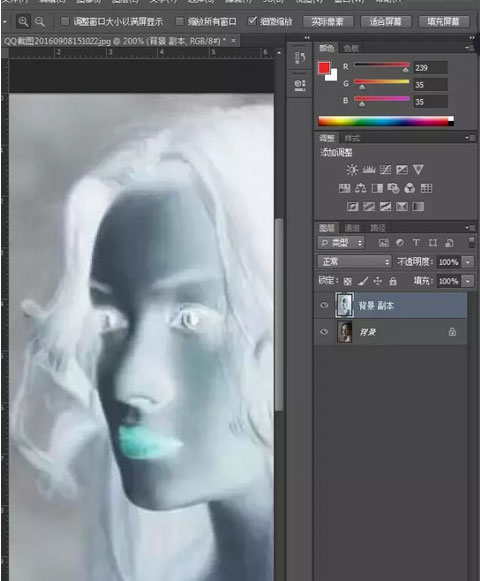Toggle the layer filtering switch on or off
480x581 pixels.
[x=471, y=243]
